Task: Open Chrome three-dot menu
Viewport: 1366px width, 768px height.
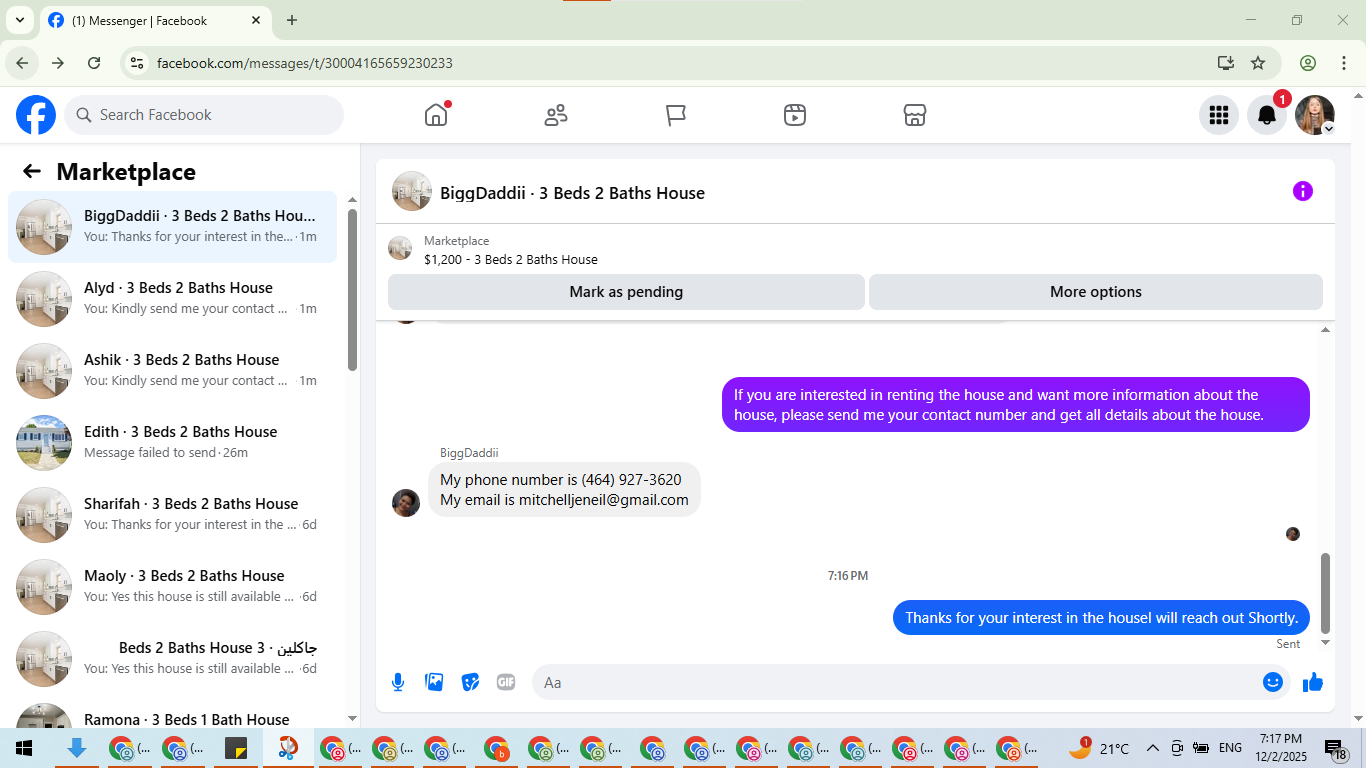Action: click(x=1343, y=63)
